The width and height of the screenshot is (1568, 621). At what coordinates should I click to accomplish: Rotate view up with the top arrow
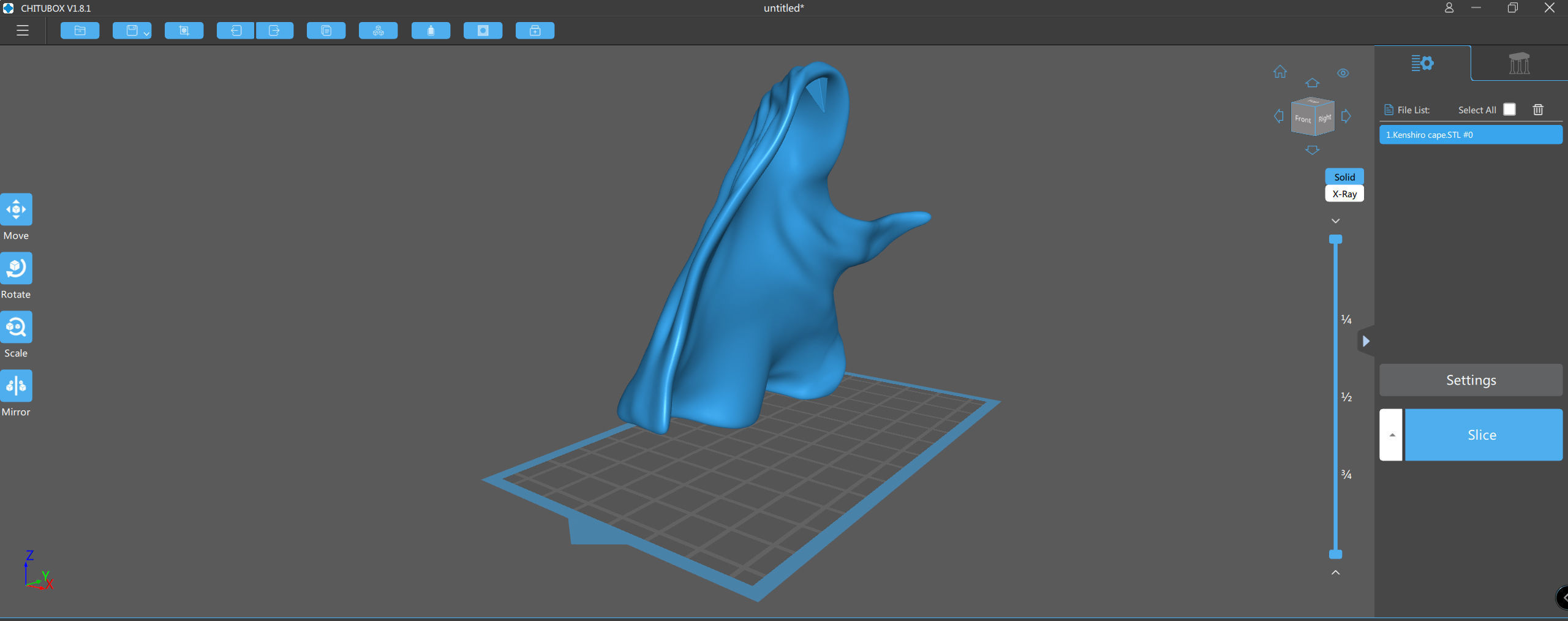pos(1312,82)
